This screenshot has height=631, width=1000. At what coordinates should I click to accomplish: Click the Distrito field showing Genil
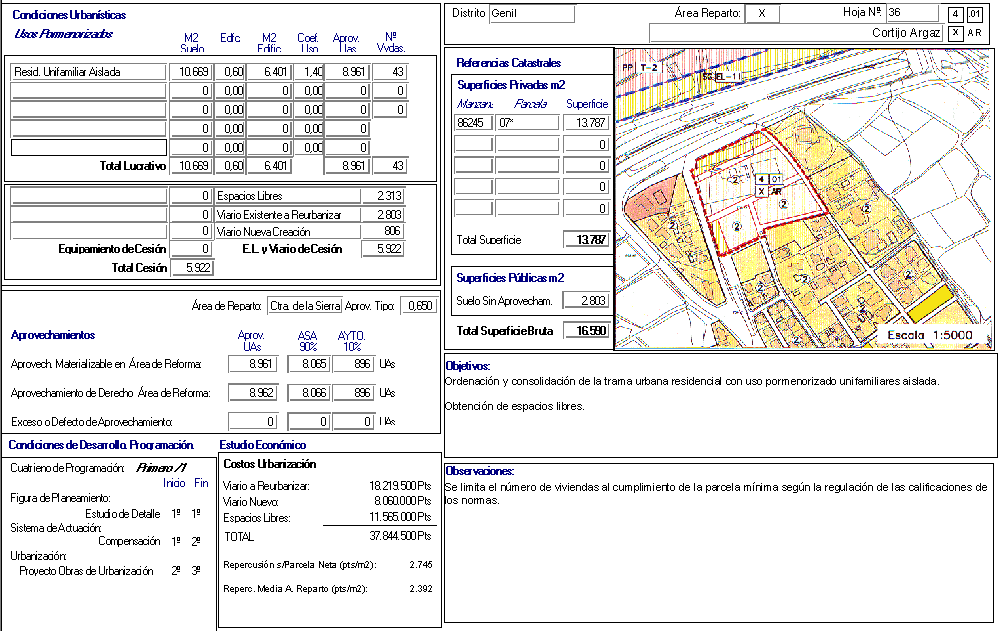click(531, 14)
